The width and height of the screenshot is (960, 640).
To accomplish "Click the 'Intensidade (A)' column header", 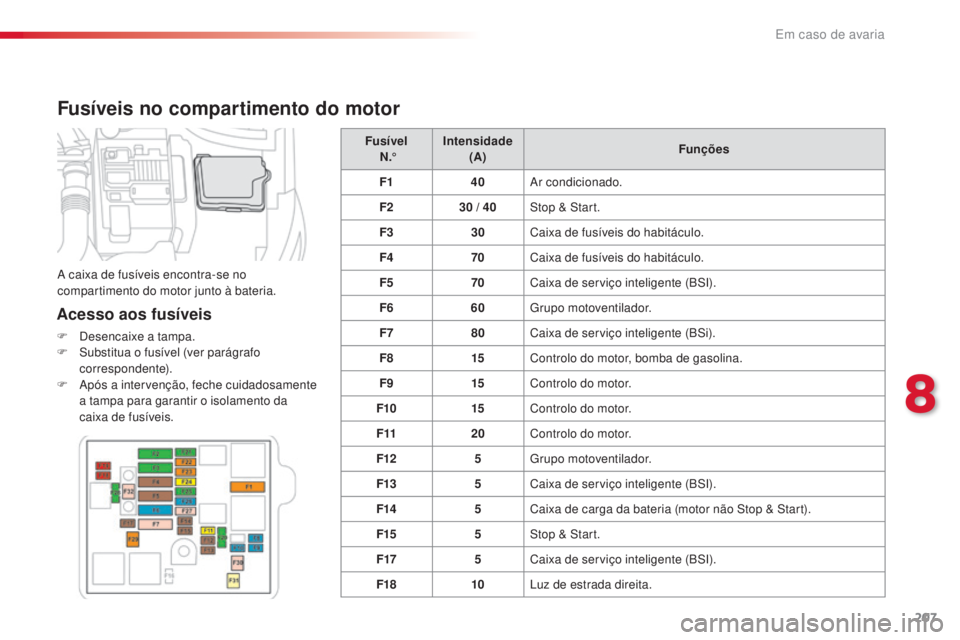I will point(478,149).
